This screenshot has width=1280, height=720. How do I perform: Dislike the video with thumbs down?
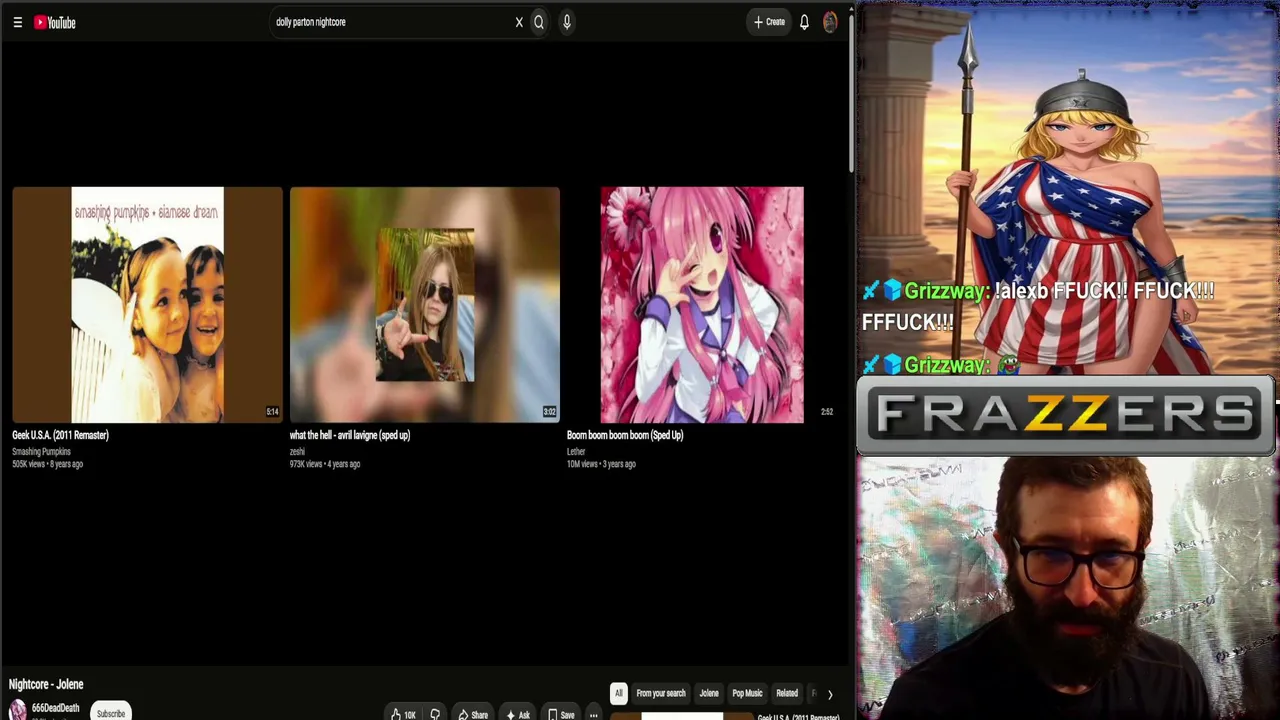[435, 714]
